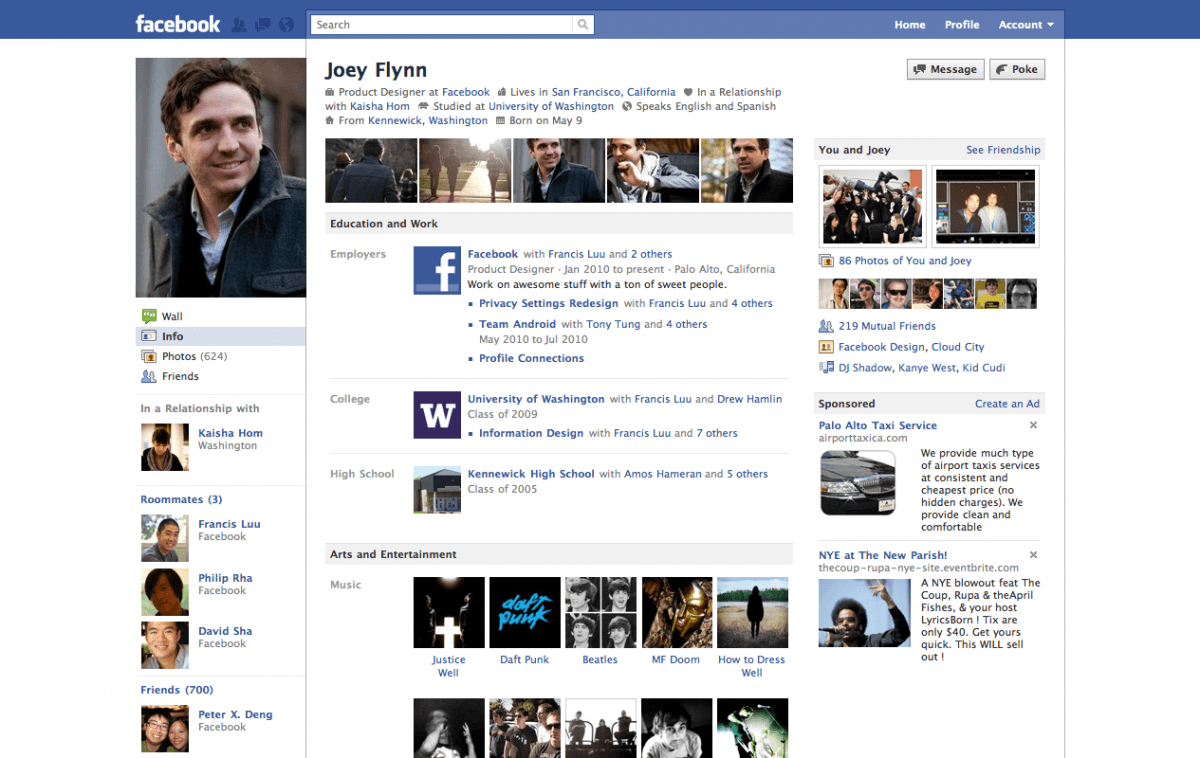The height and width of the screenshot is (758, 1200).
Task: Open the messages icon in top bar
Action: click(262, 25)
